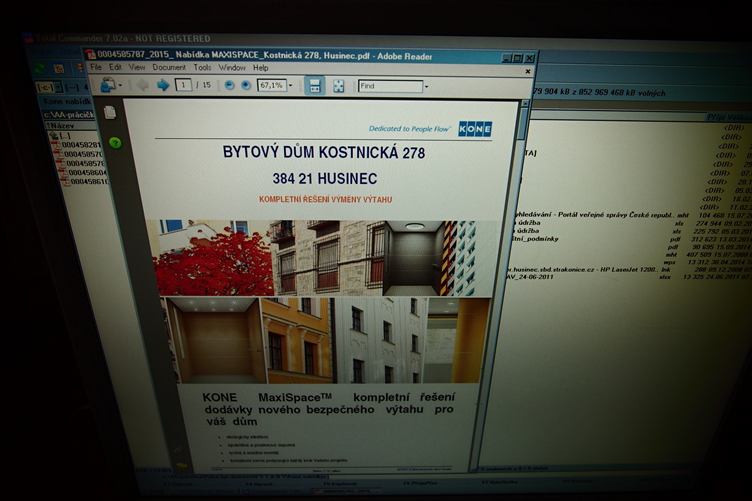The image size is (752, 501).
Task: Toggle the scrolling pages view icon
Action: click(315, 86)
